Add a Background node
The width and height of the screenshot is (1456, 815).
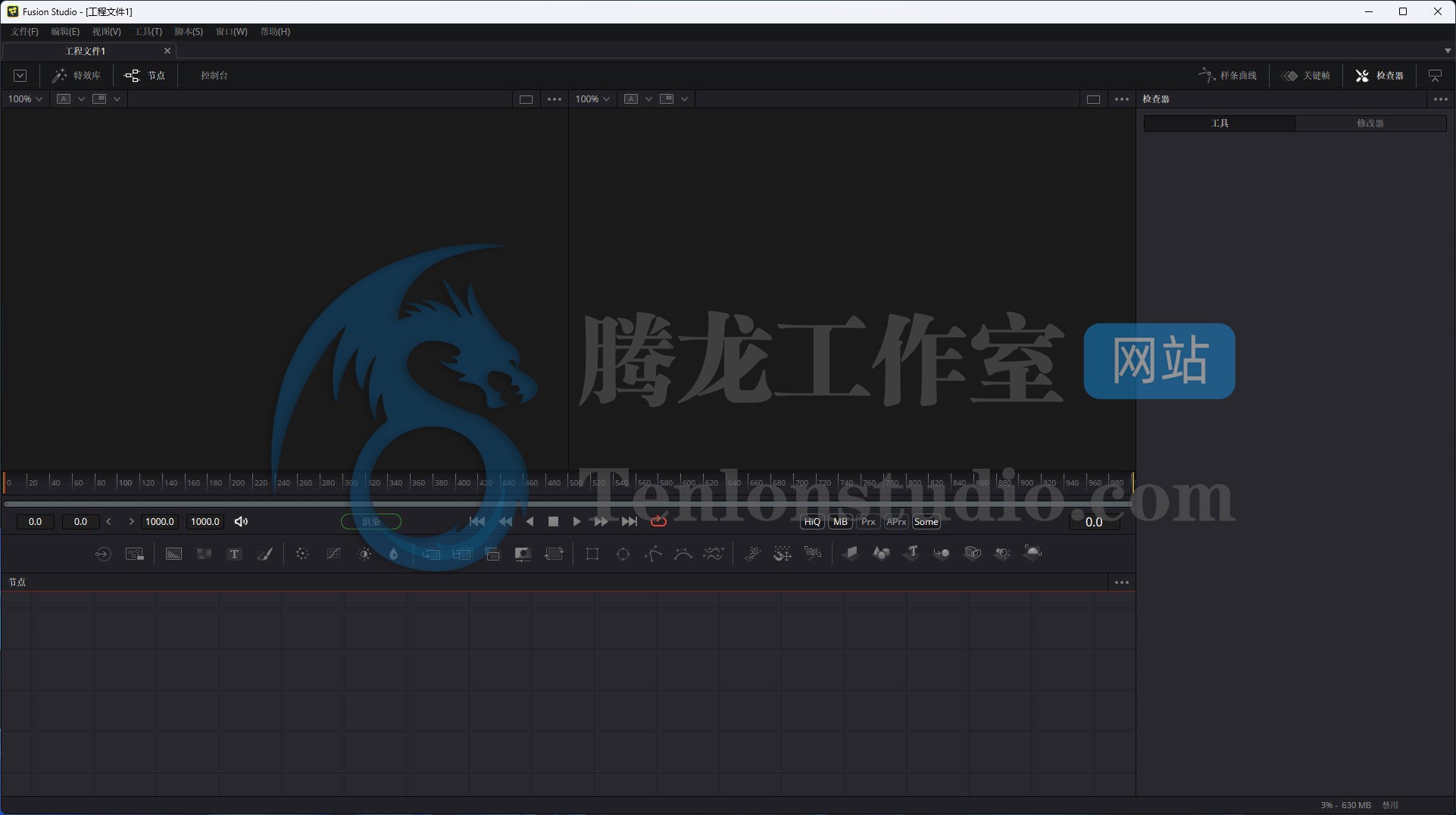[x=173, y=554]
